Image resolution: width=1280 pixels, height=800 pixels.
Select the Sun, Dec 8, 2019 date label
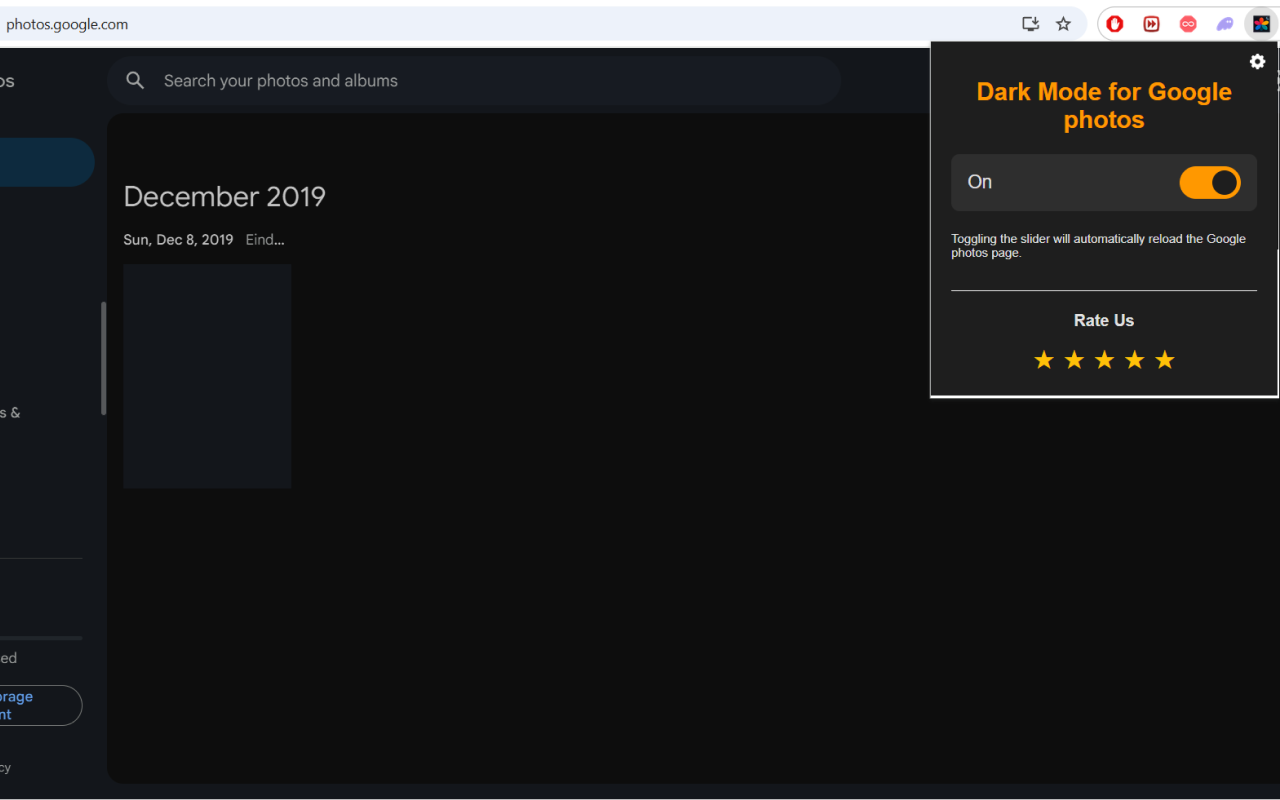178,240
